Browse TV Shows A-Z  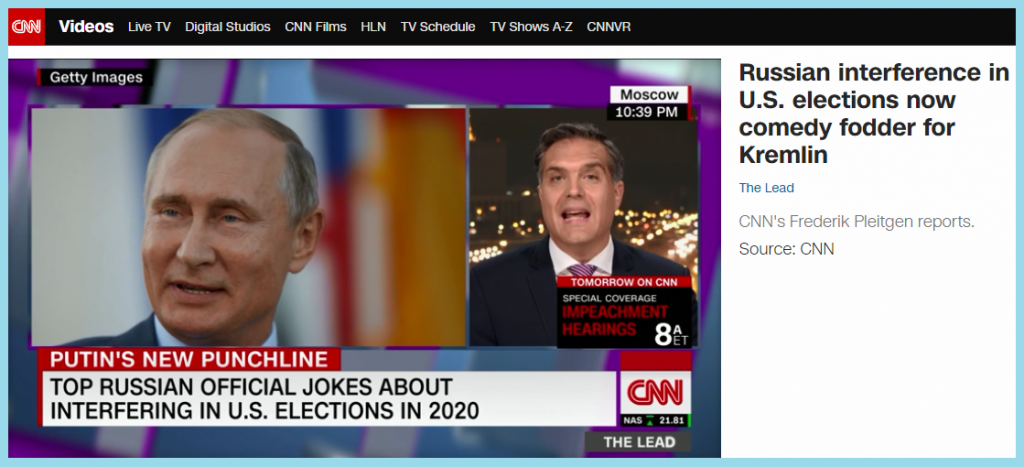point(531,27)
